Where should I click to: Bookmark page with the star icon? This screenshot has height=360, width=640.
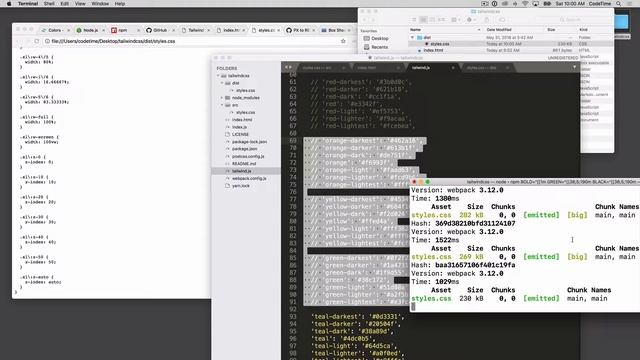pyautogui.click(x=343, y=41)
